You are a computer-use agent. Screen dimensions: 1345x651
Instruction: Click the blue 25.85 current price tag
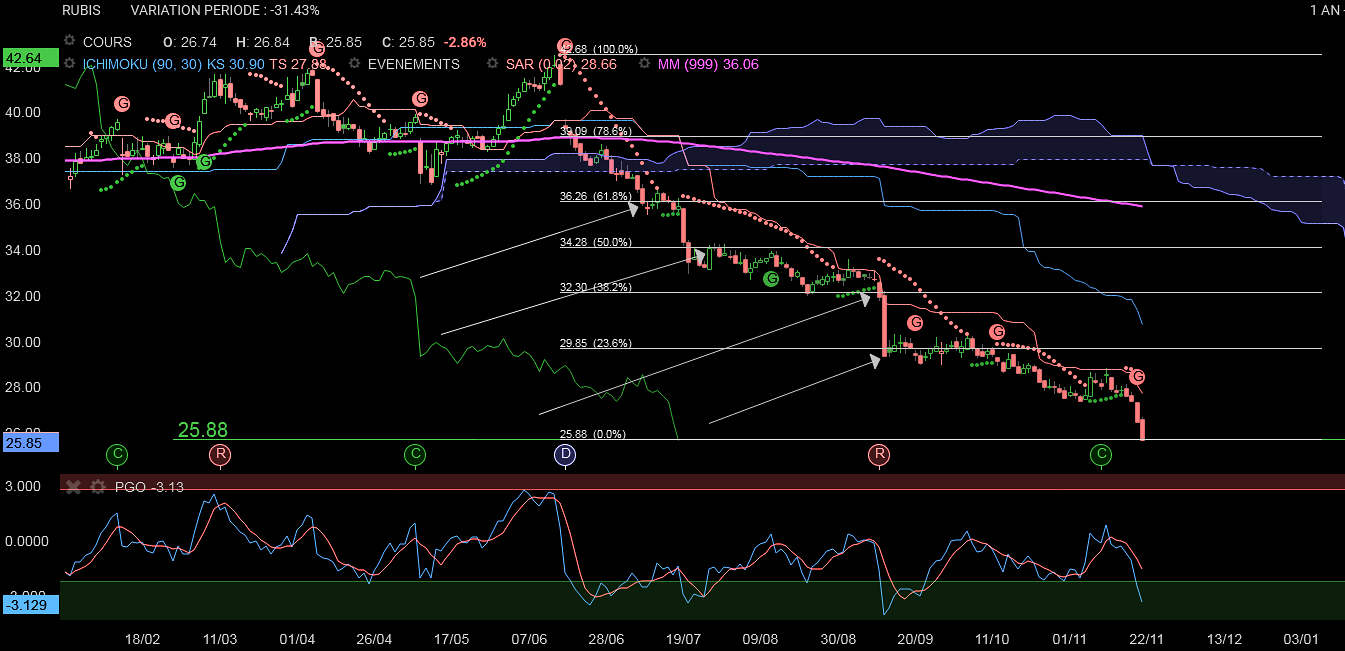point(31,441)
